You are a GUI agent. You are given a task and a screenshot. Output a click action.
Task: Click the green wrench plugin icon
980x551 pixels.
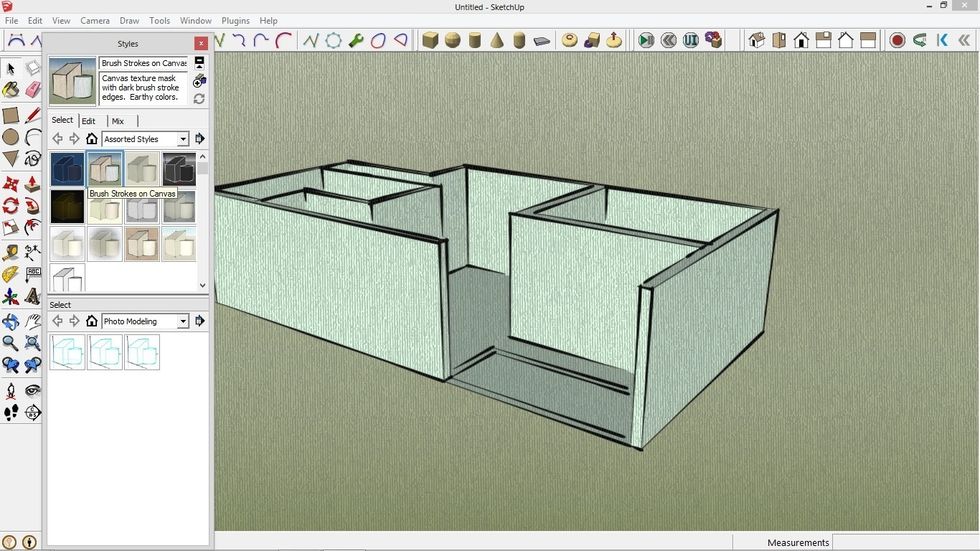(356, 41)
